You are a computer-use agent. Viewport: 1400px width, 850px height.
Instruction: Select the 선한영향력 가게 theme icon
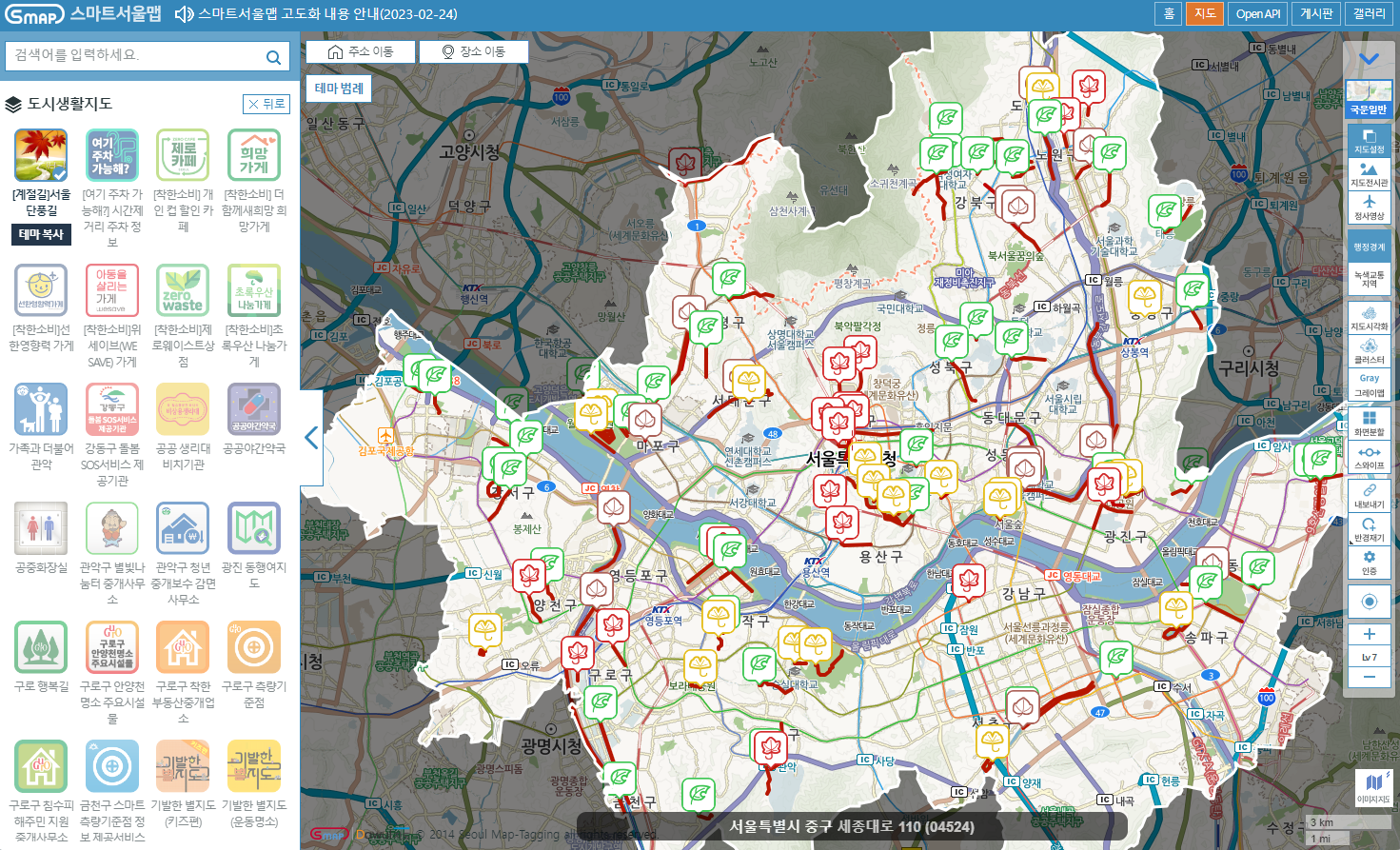coord(41,290)
